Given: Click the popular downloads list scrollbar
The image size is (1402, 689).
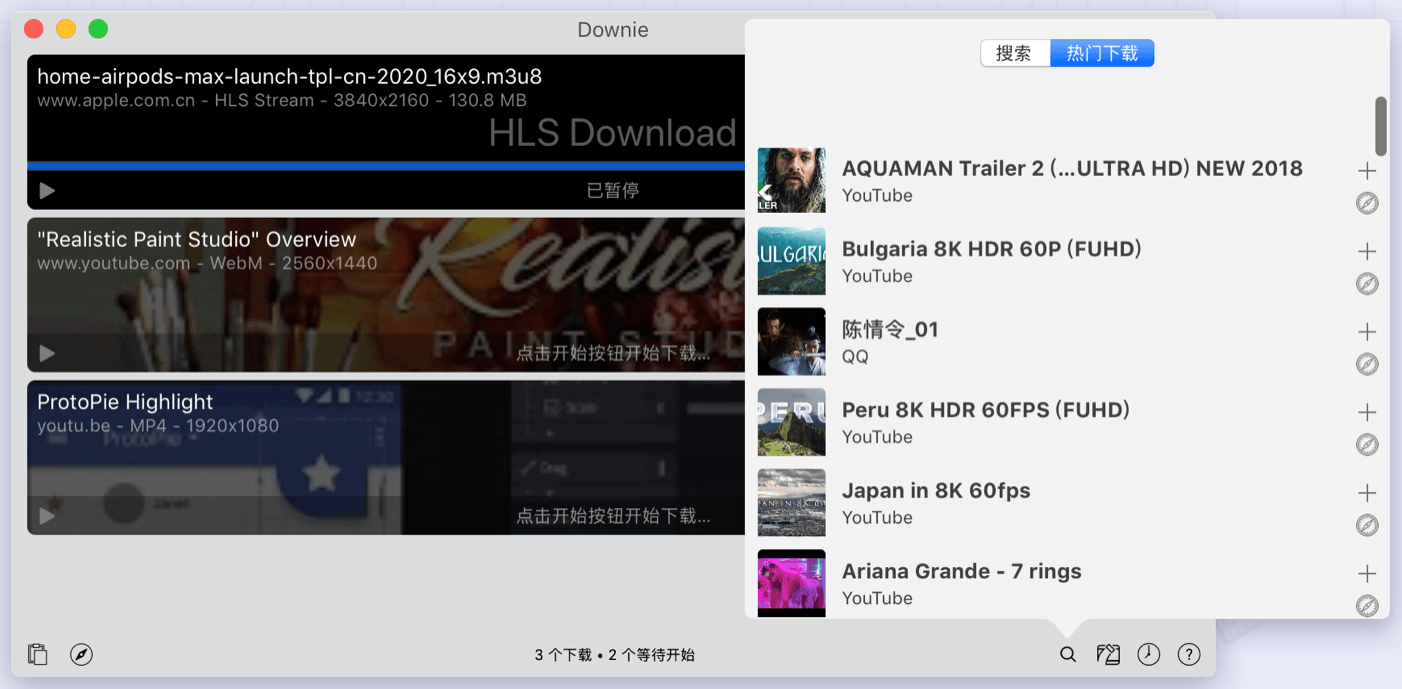Looking at the screenshot, I should click(x=1381, y=126).
